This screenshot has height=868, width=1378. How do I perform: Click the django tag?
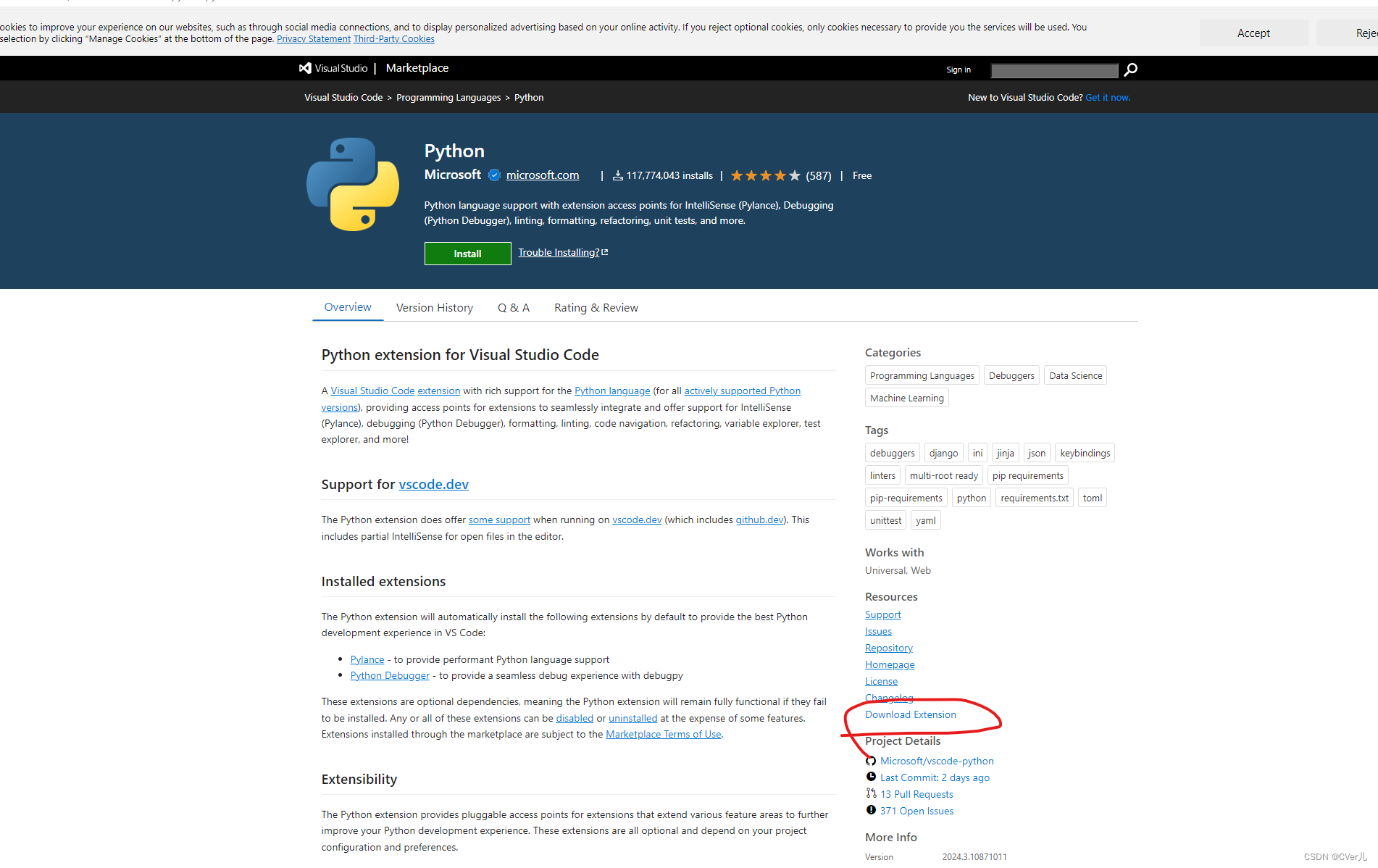[943, 453]
